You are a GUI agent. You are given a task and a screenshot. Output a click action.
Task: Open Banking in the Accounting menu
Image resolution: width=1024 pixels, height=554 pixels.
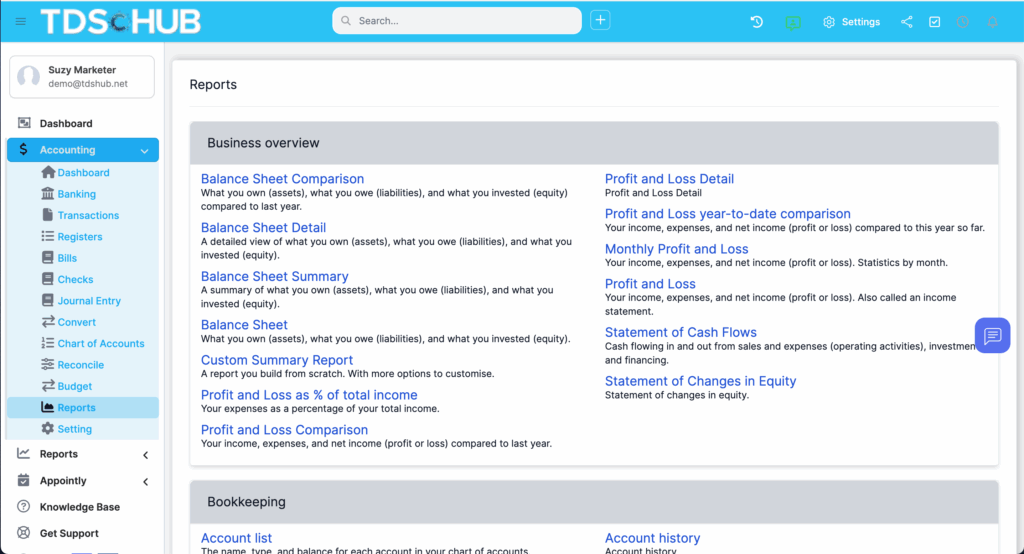point(76,194)
